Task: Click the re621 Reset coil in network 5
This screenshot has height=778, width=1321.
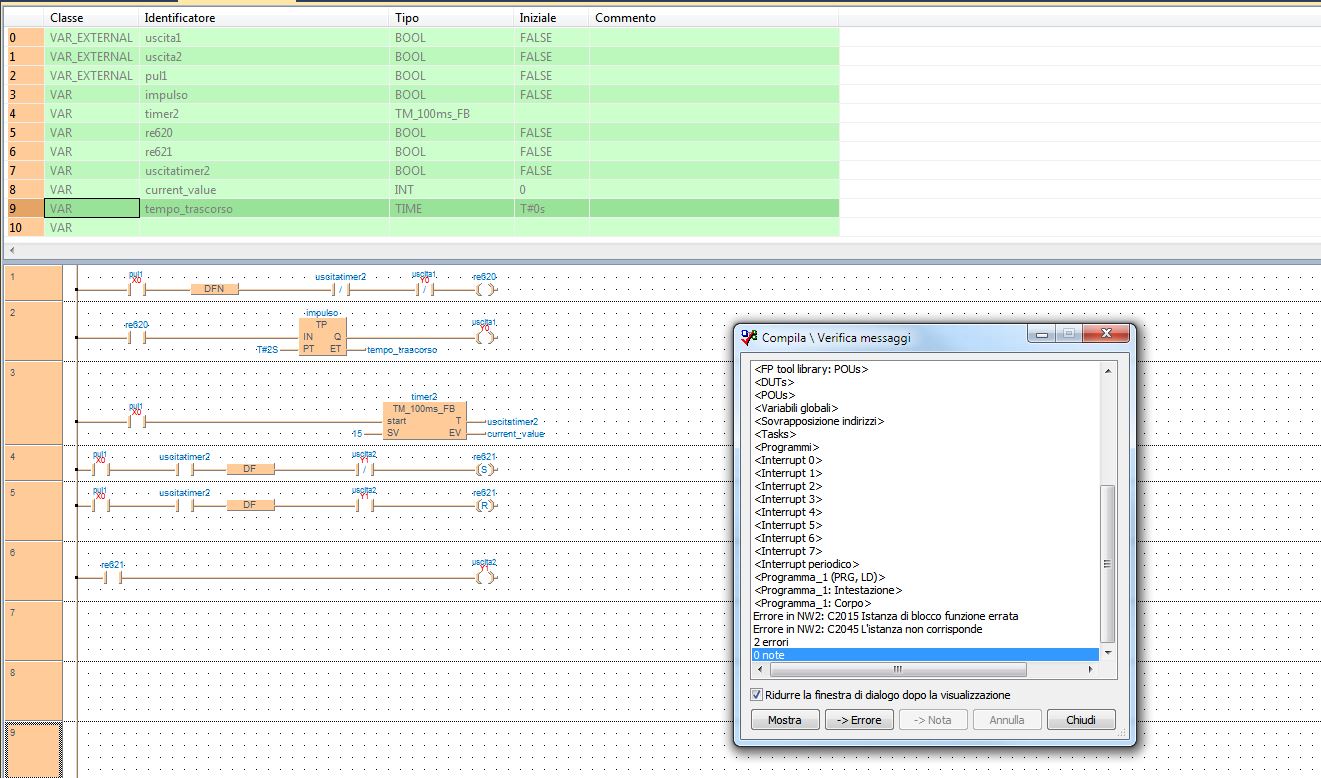Action: coord(485,505)
